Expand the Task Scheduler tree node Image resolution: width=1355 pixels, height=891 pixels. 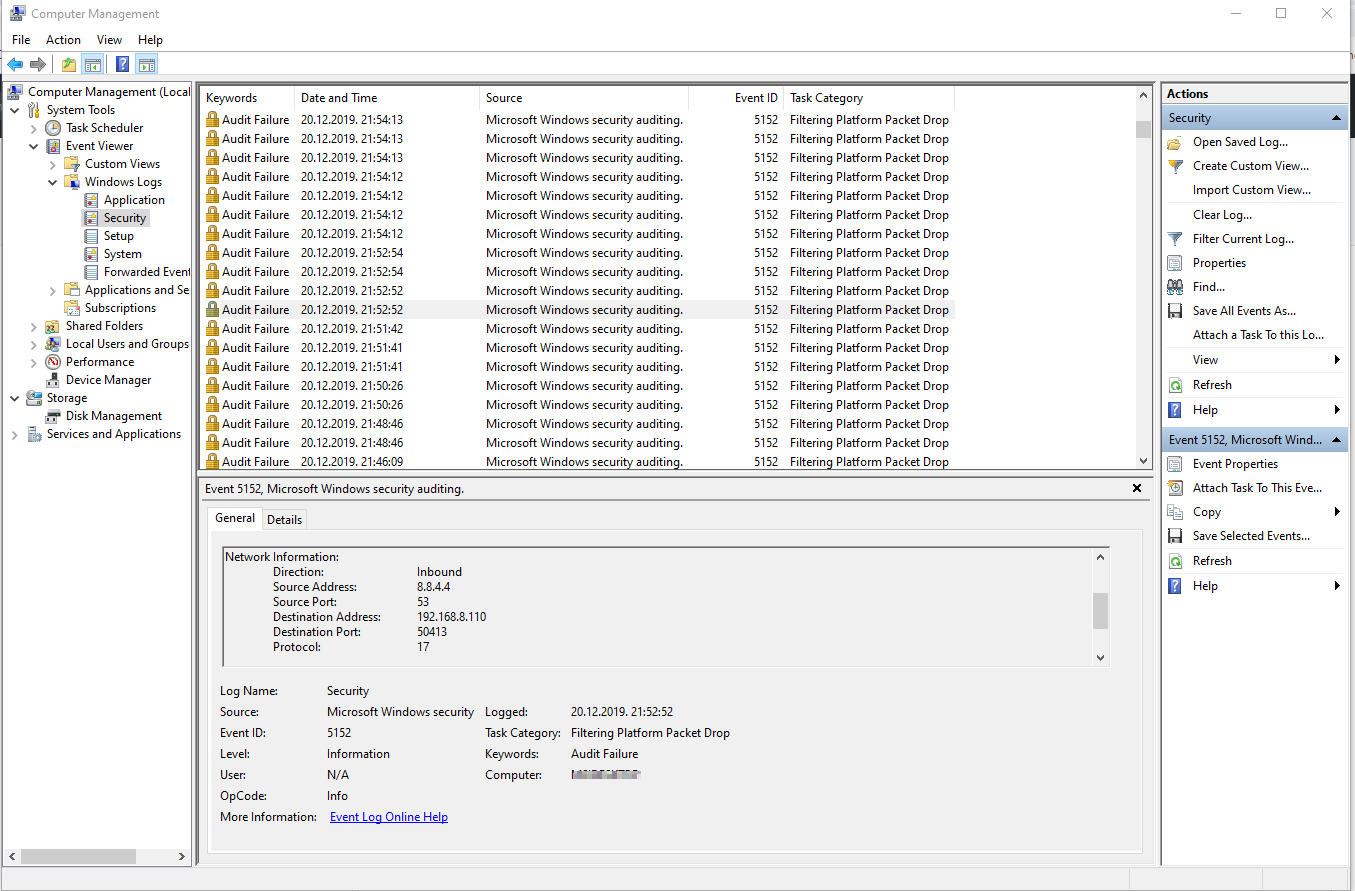tap(34, 128)
